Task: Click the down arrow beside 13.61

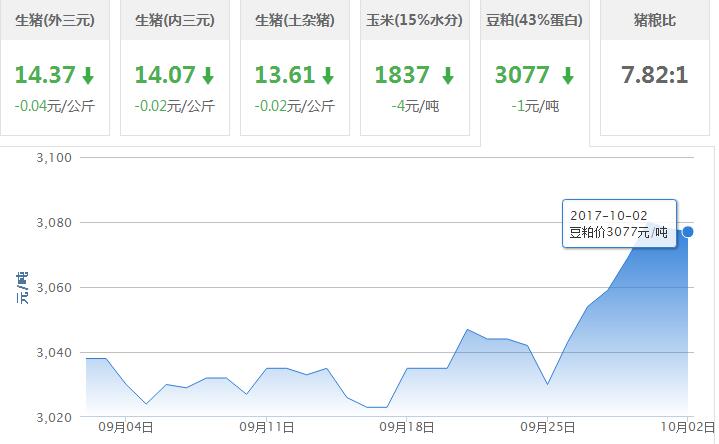Action: 328,75
